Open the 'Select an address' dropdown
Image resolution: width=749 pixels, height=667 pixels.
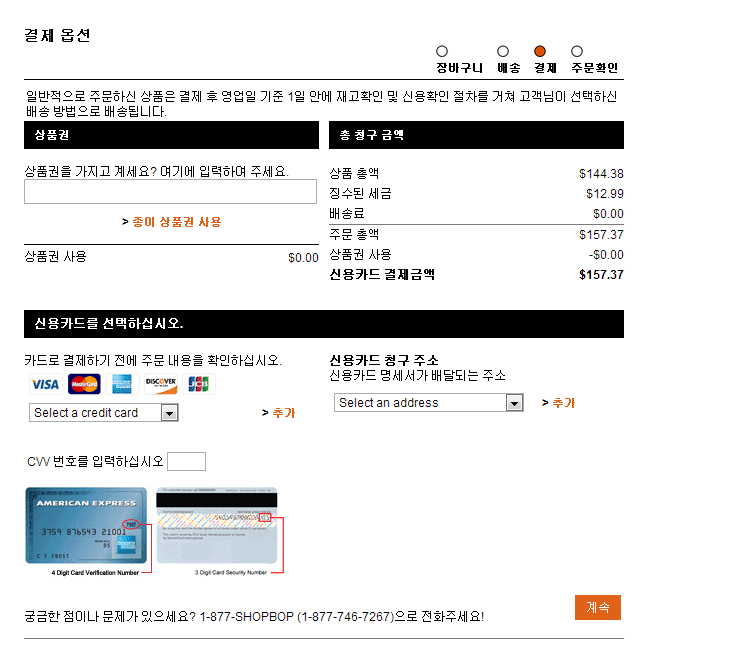pos(429,403)
